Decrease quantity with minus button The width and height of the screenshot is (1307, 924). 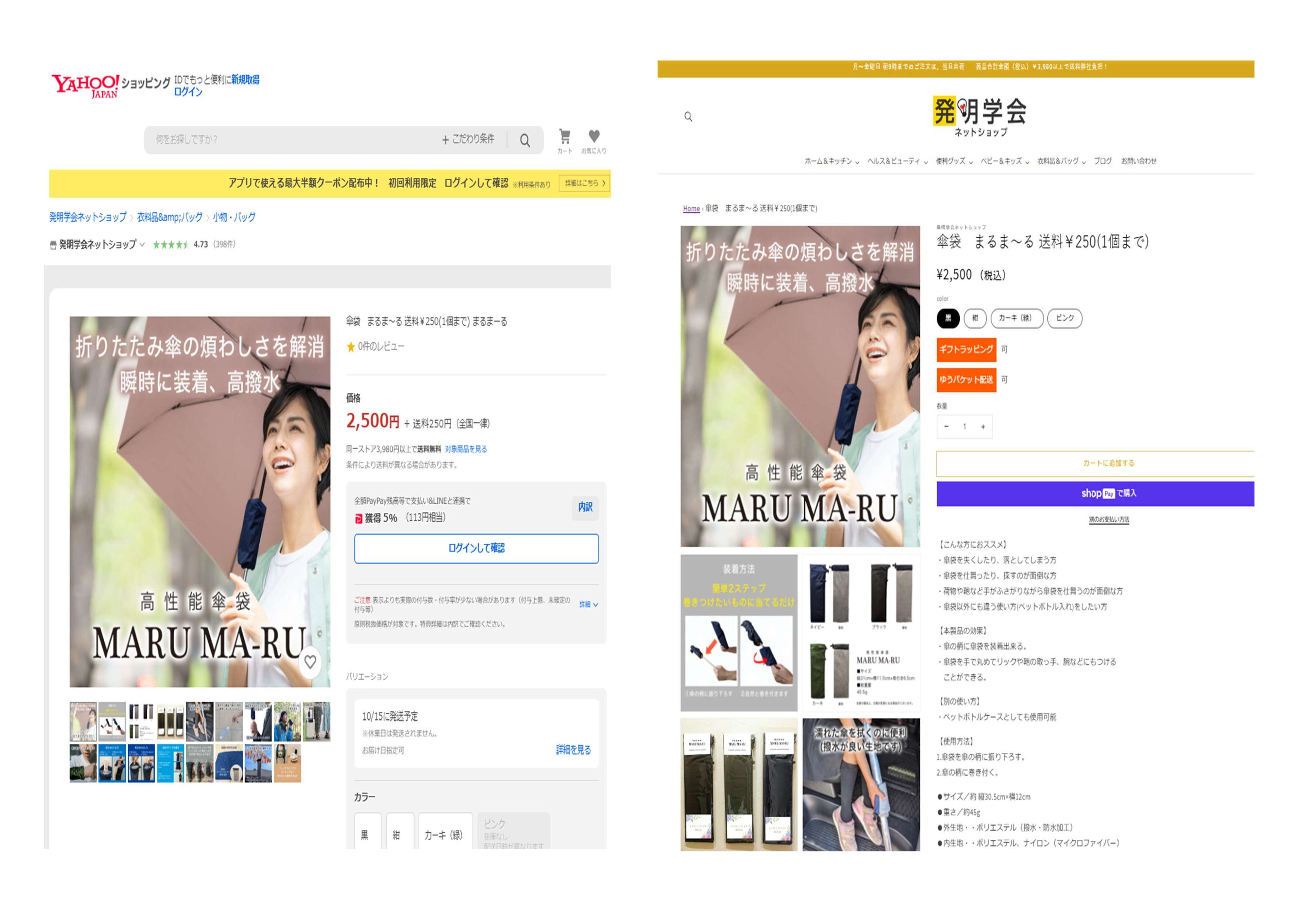click(946, 427)
